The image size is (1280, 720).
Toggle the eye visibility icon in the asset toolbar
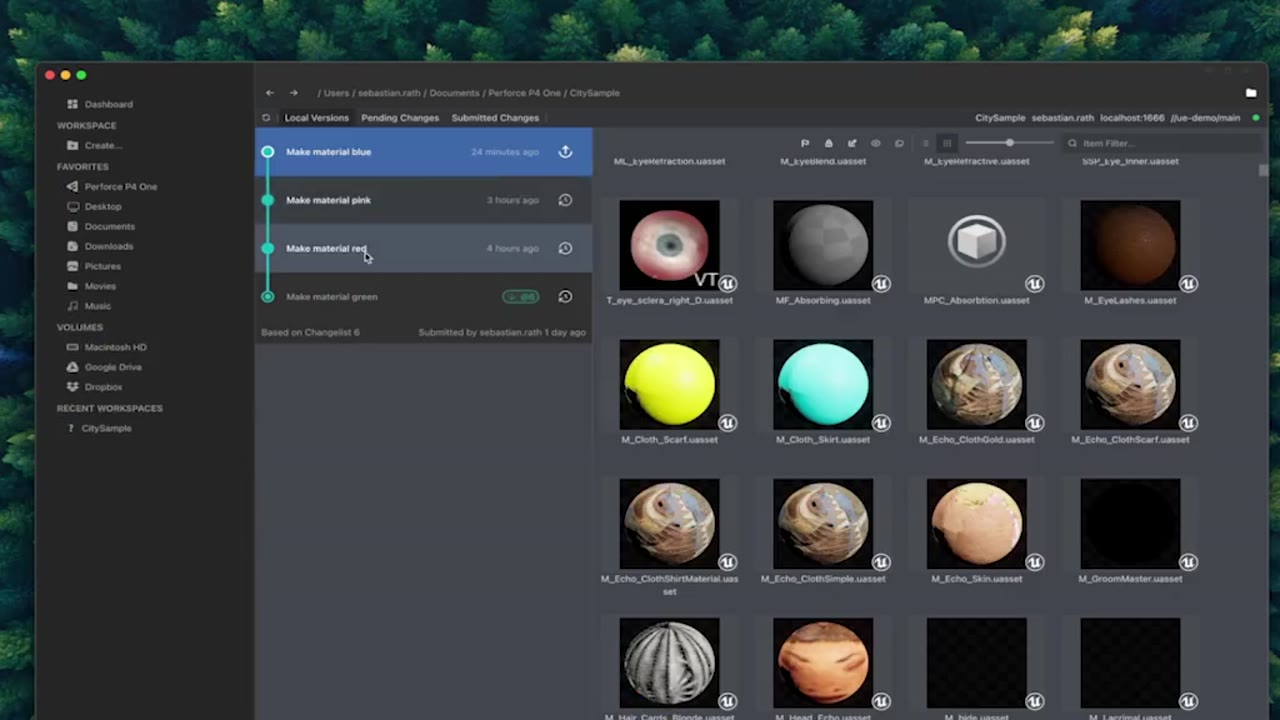pyautogui.click(x=876, y=143)
